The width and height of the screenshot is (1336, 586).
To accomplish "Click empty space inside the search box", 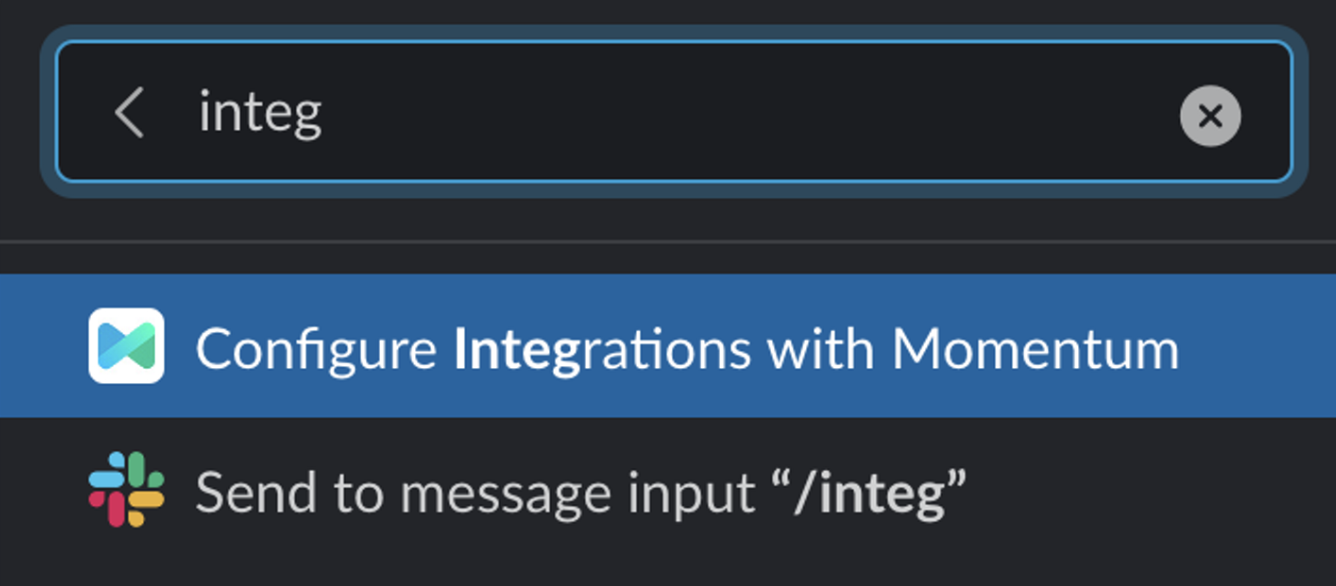I will (750, 112).
